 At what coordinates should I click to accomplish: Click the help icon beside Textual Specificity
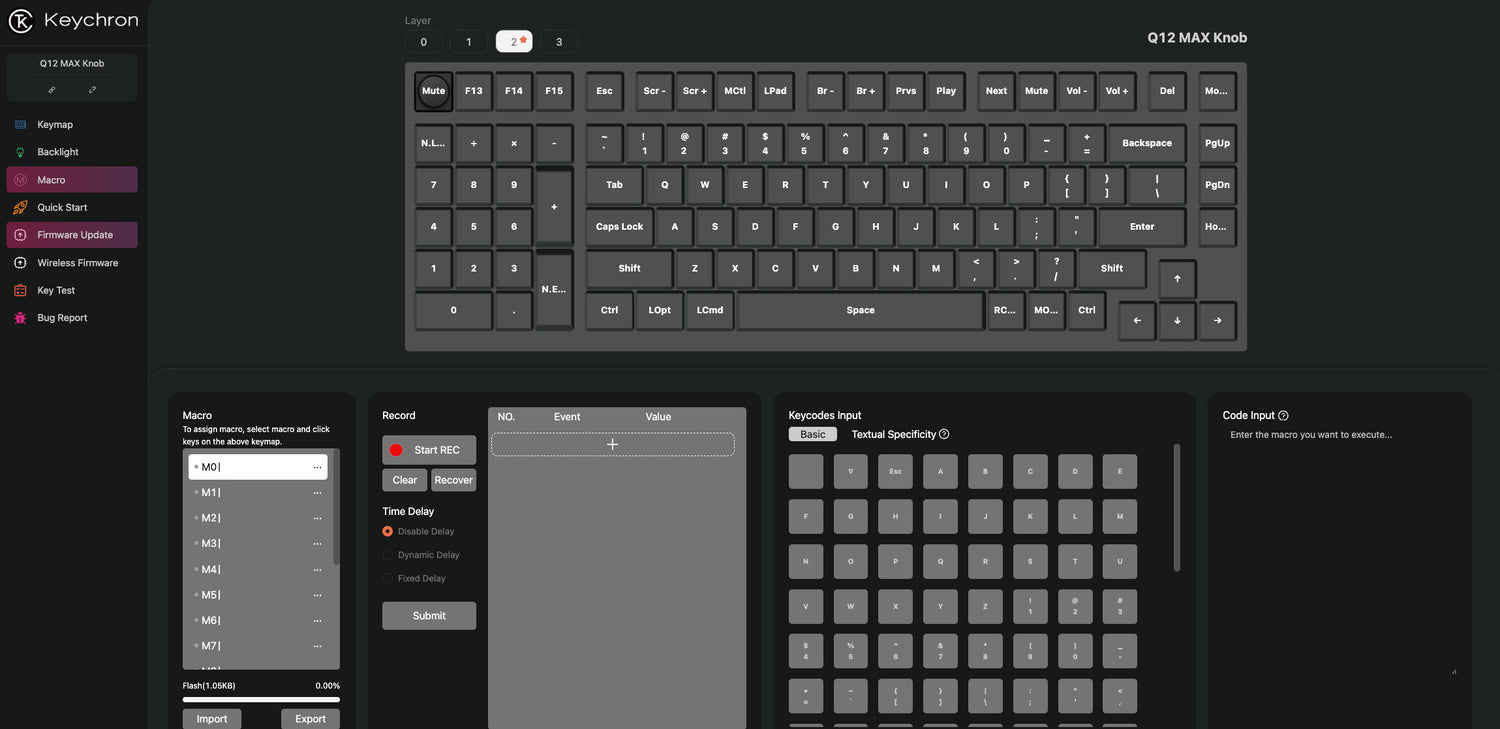tap(944, 434)
